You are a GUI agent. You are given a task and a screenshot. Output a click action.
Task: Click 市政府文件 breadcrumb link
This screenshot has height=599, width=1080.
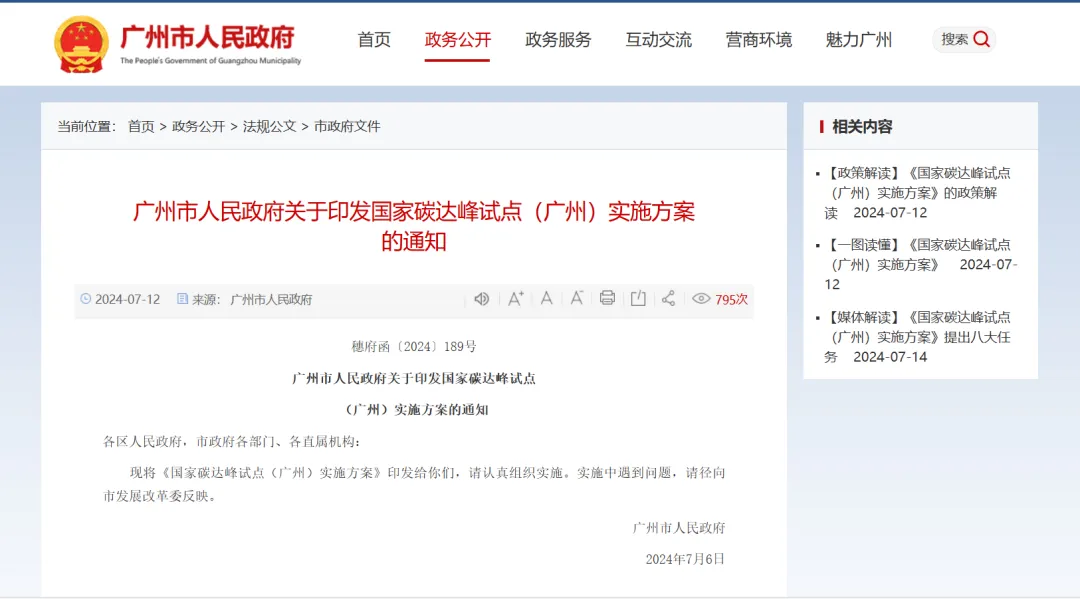tap(347, 126)
